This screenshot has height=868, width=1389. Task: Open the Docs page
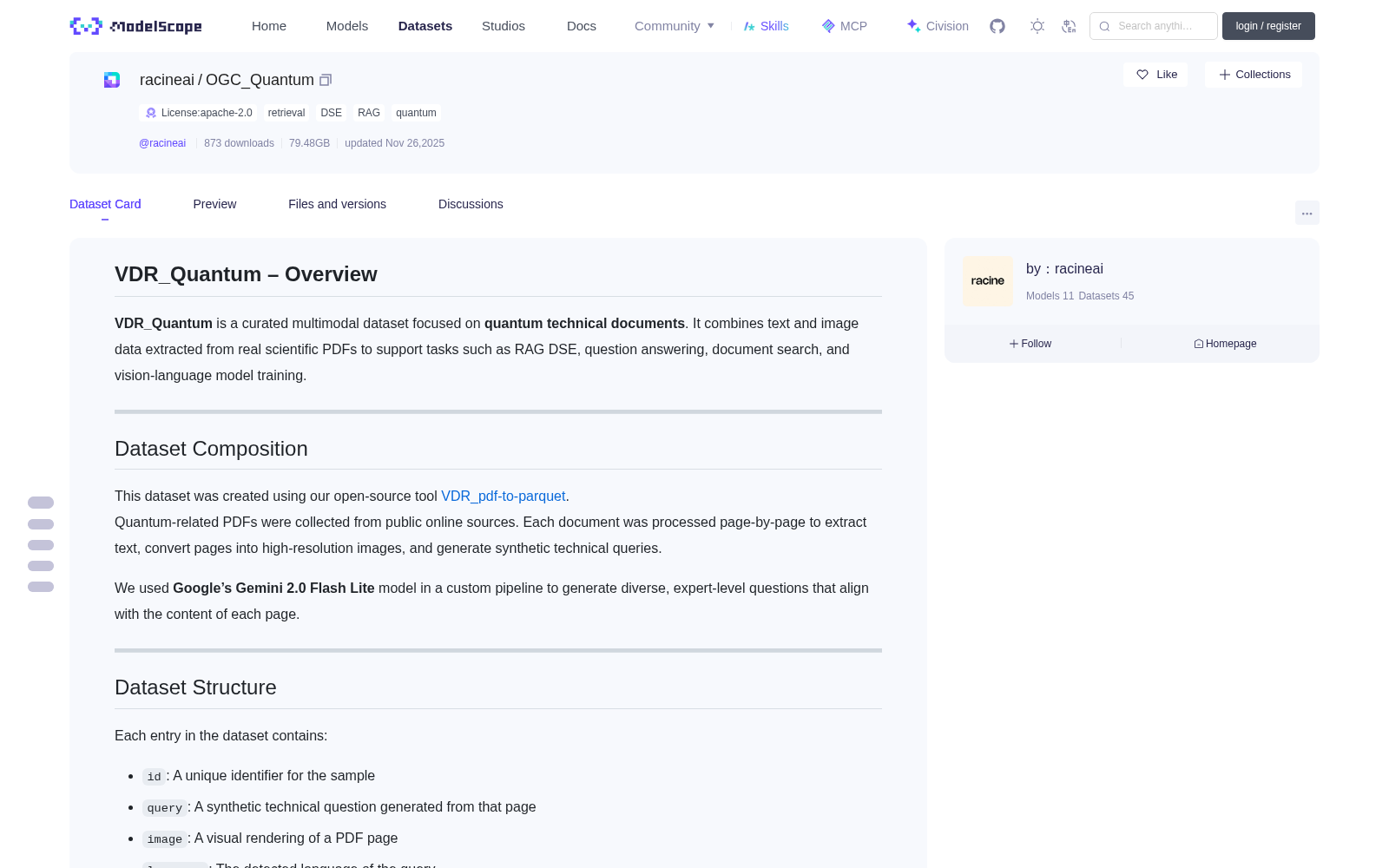(x=582, y=26)
